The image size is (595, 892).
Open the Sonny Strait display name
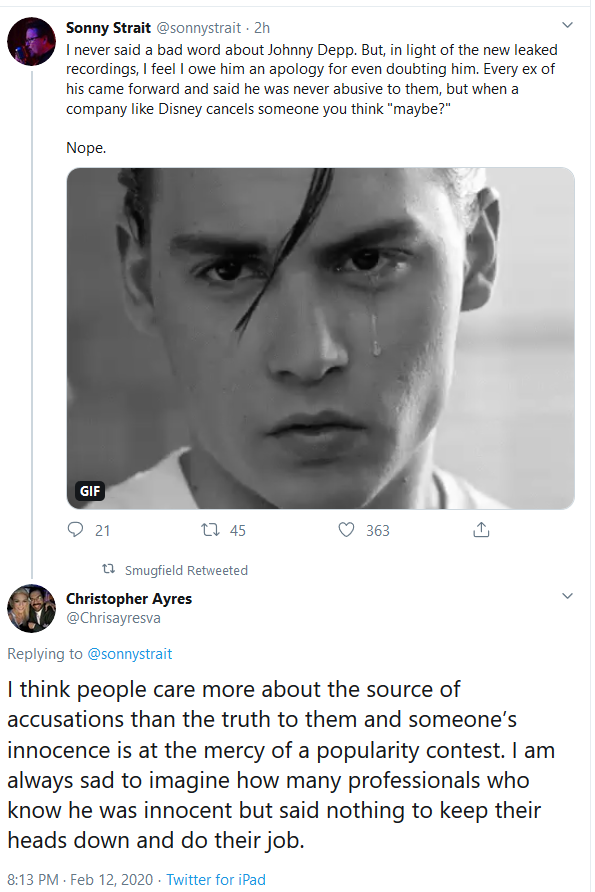point(108,28)
